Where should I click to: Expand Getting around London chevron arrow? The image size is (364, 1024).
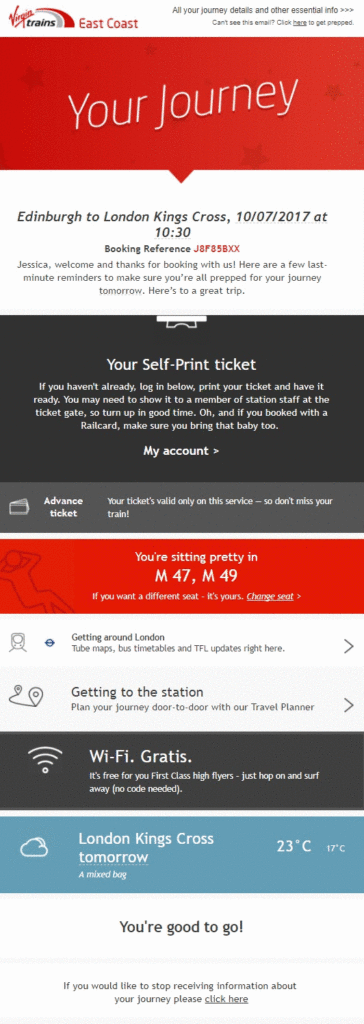(348, 647)
